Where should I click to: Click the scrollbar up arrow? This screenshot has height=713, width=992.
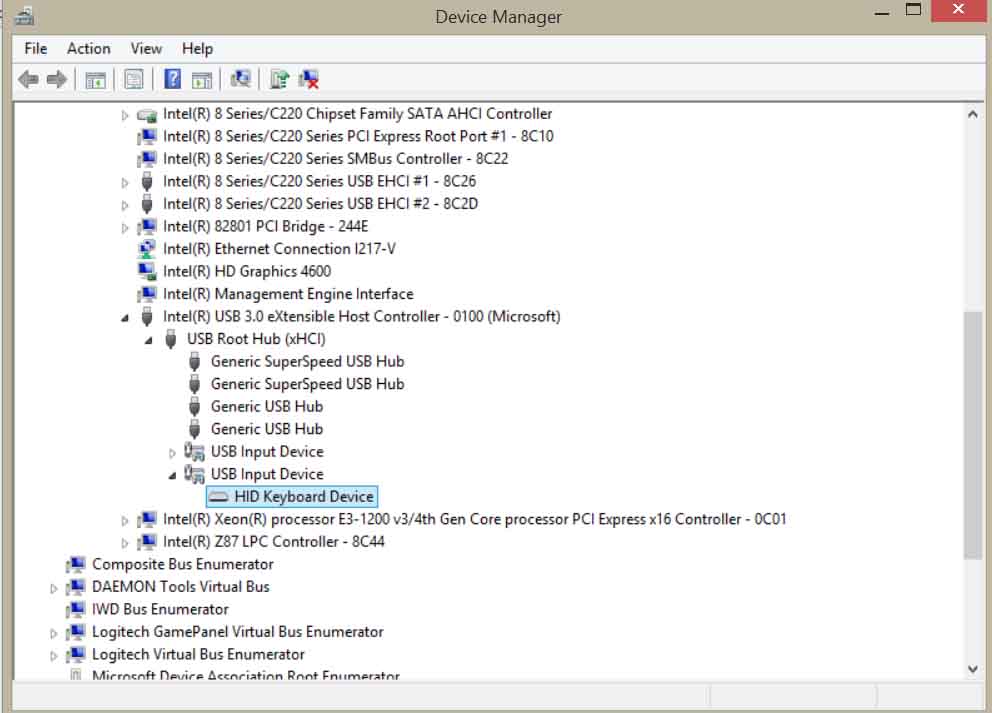(973, 115)
